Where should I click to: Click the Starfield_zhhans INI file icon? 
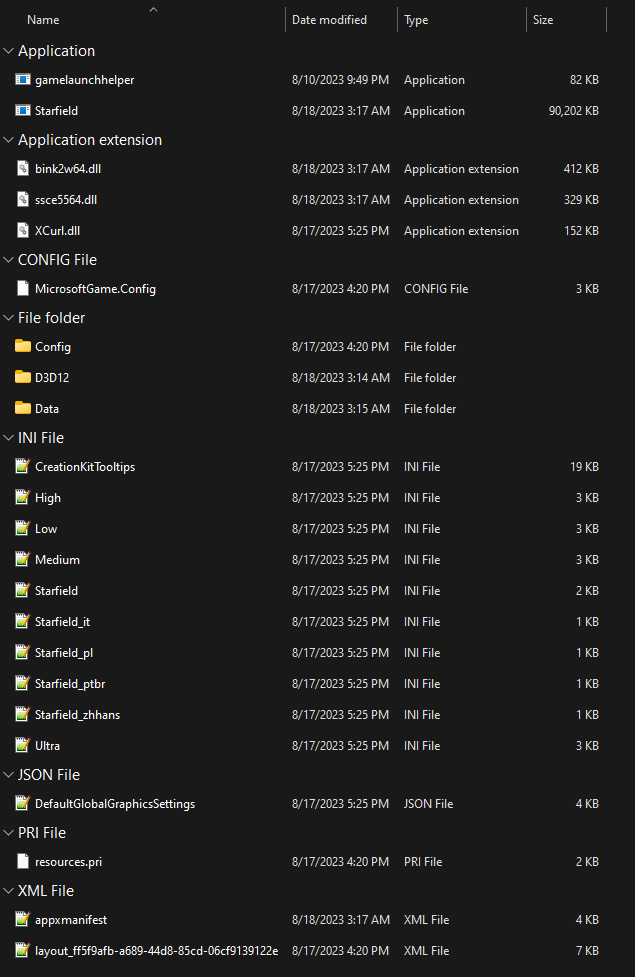pos(22,715)
